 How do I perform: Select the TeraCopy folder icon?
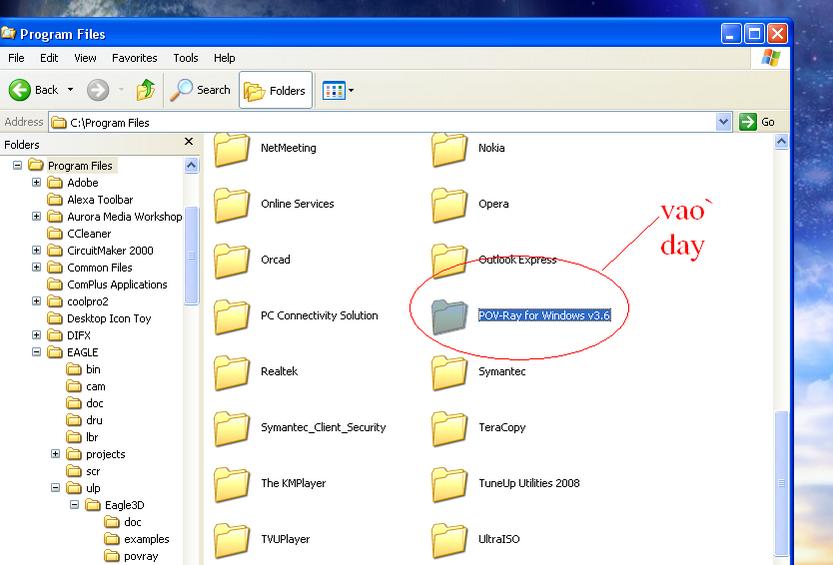click(449, 429)
